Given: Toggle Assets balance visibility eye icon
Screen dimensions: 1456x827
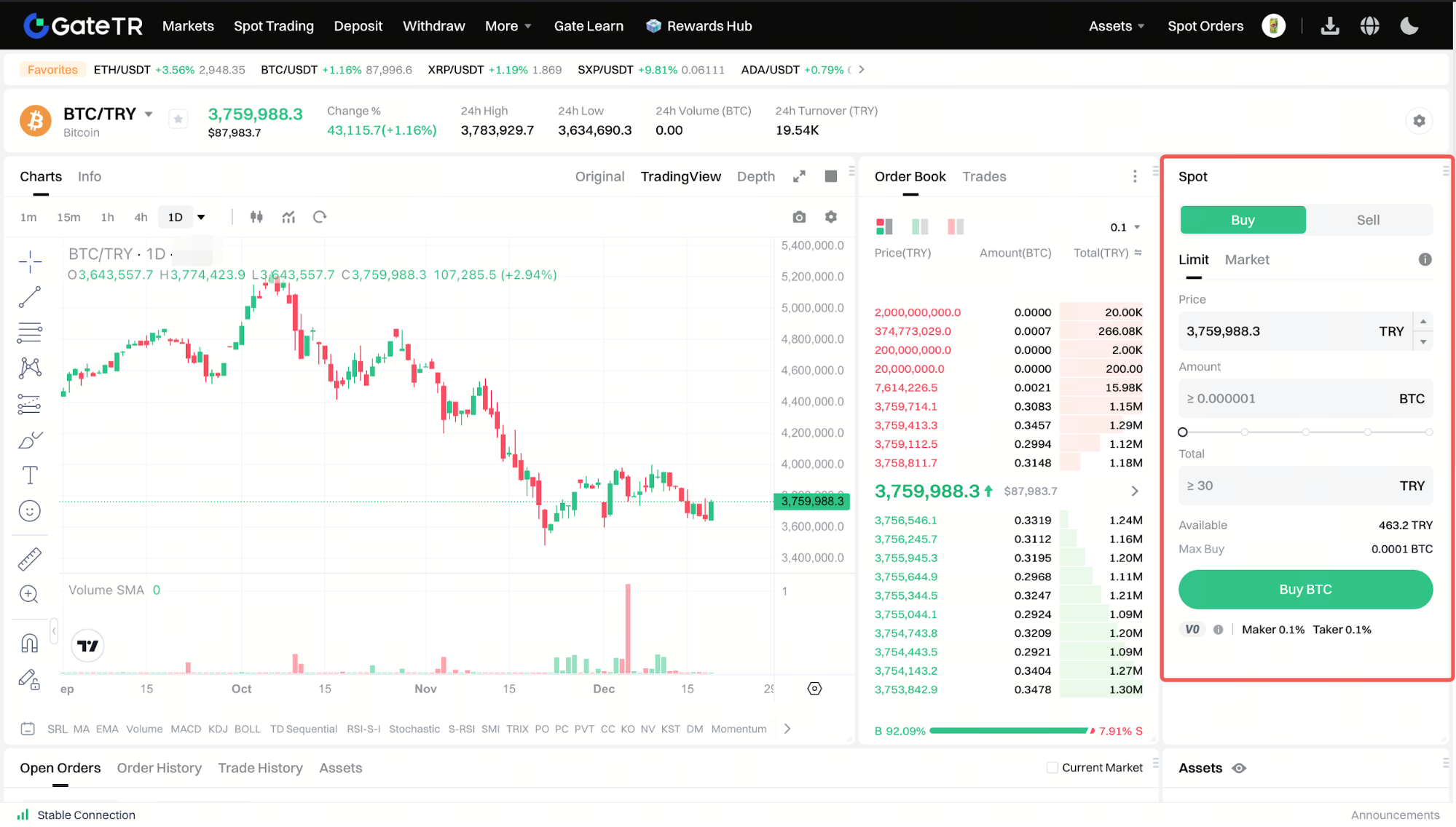Looking at the screenshot, I should click(x=1239, y=768).
